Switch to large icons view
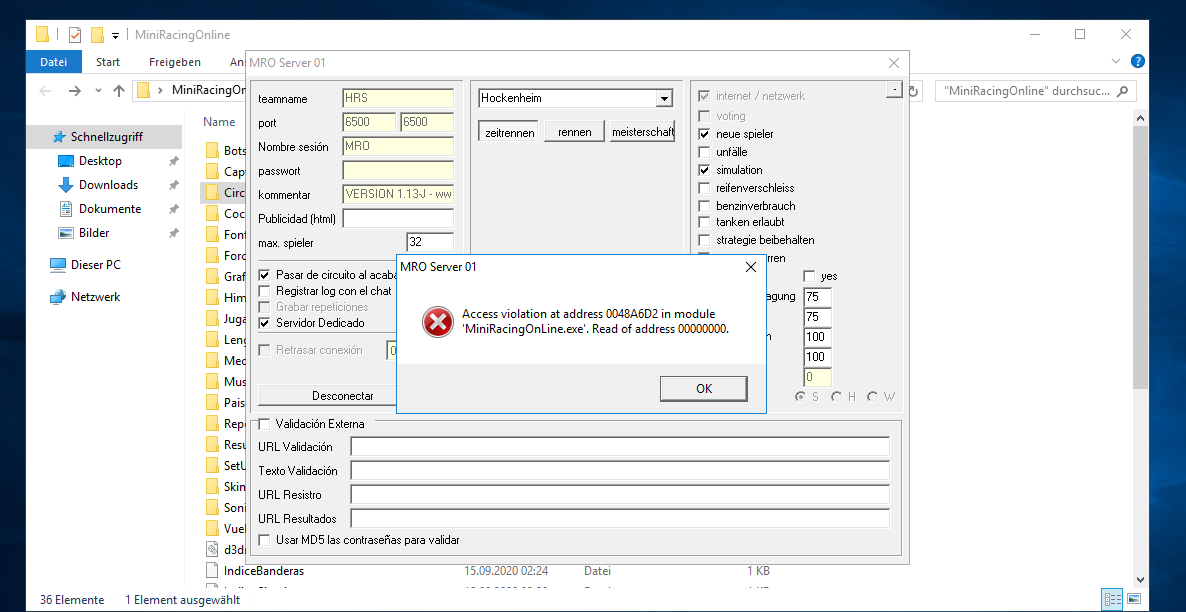This screenshot has width=1186, height=612. pyautogui.click(x=1134, y=599)
